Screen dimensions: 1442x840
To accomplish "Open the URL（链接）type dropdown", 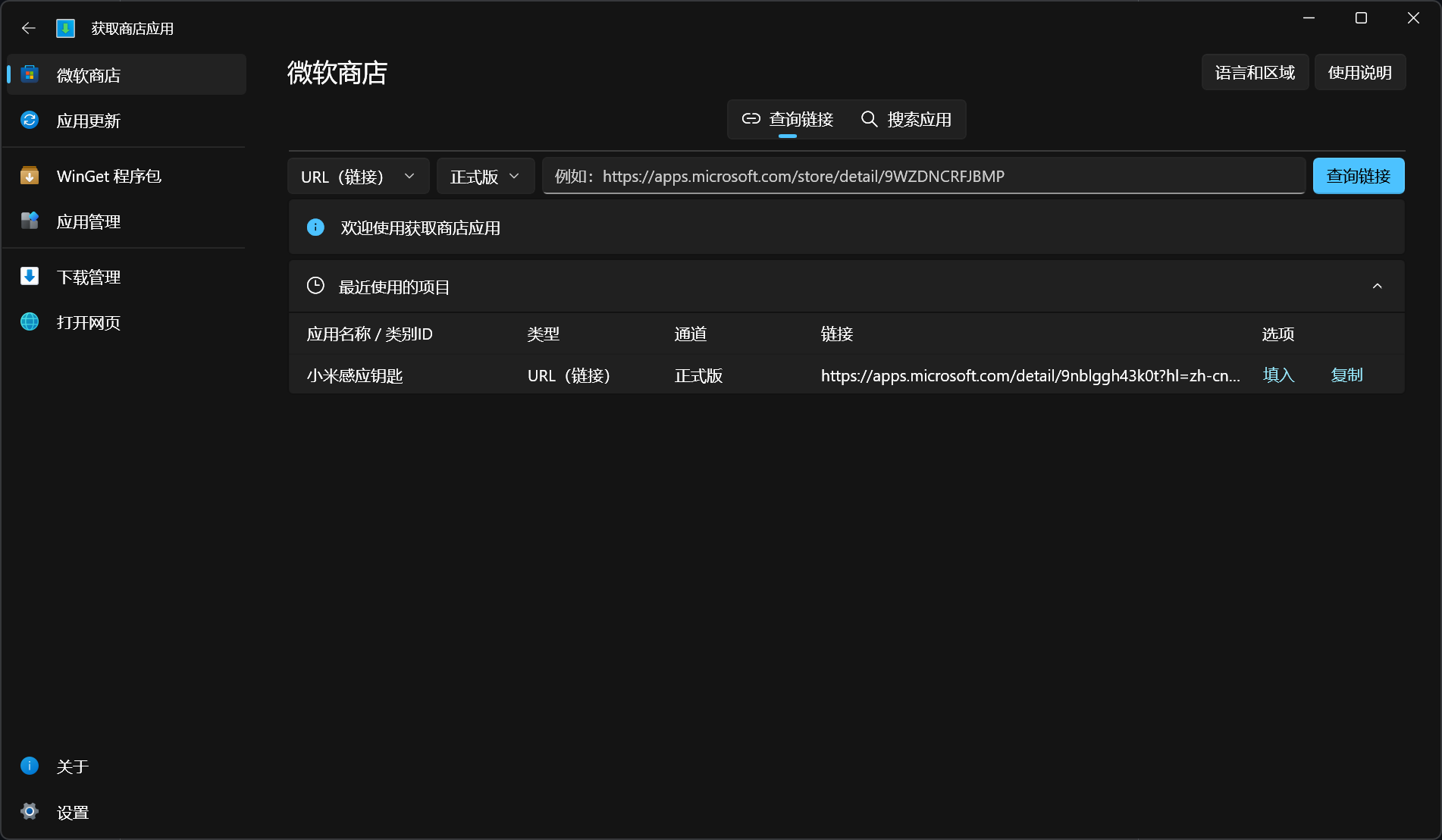I will tap(358, 176).
